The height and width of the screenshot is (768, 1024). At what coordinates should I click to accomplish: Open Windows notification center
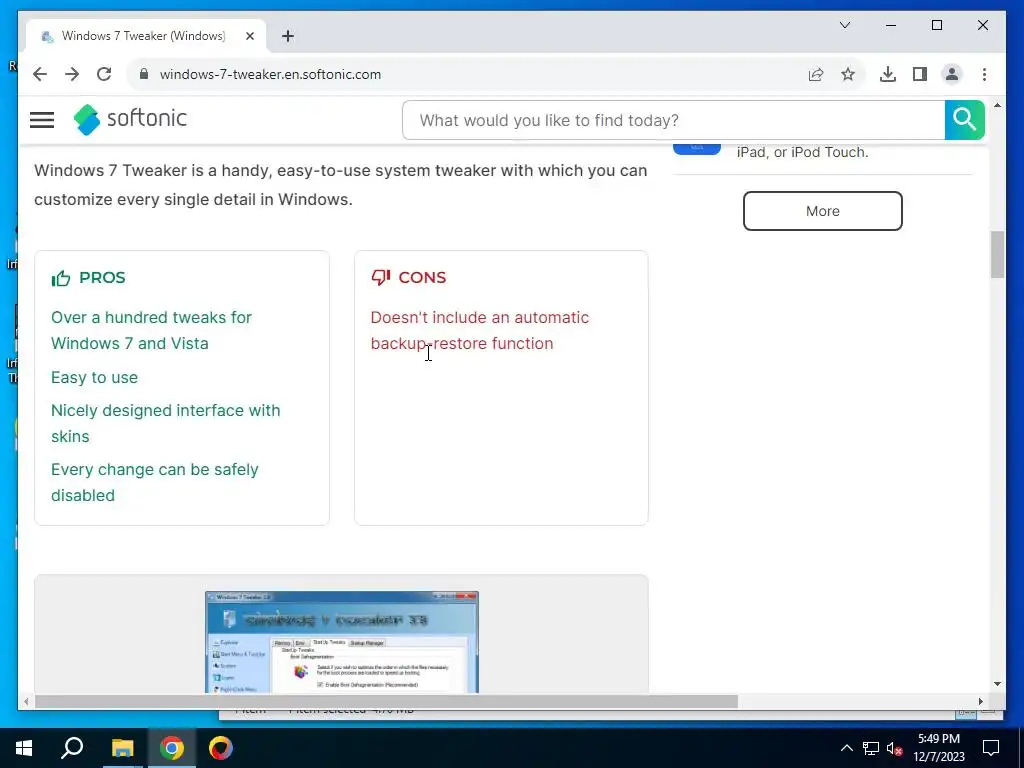coord(991,748)
